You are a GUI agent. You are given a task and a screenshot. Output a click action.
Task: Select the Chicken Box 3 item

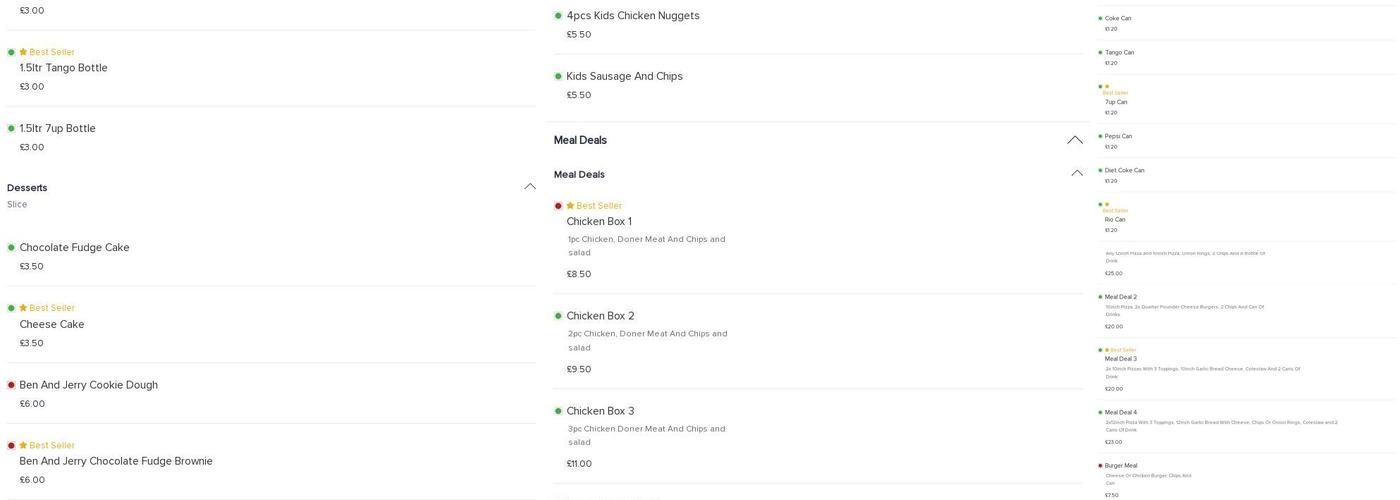600,411
